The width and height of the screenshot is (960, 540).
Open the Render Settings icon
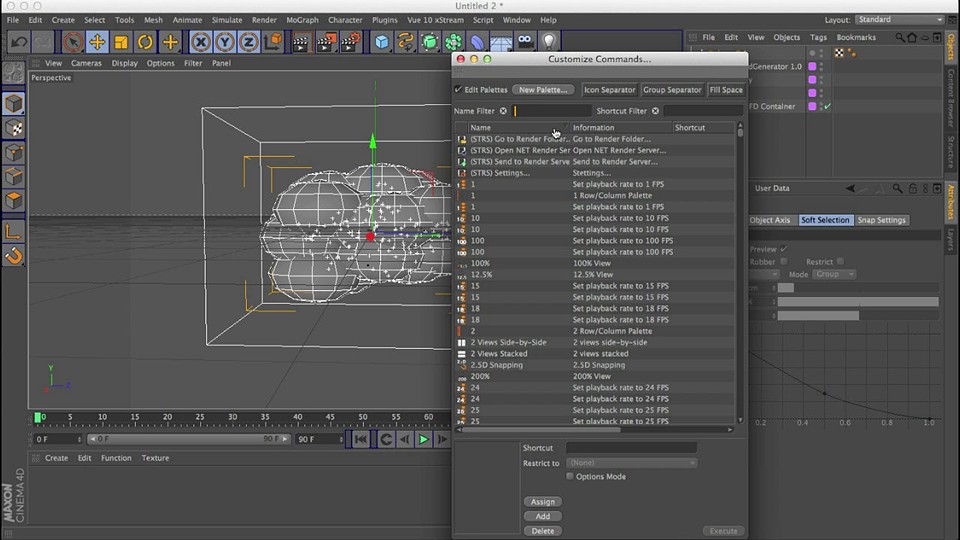pyautogui.click(x=351, y=42)
